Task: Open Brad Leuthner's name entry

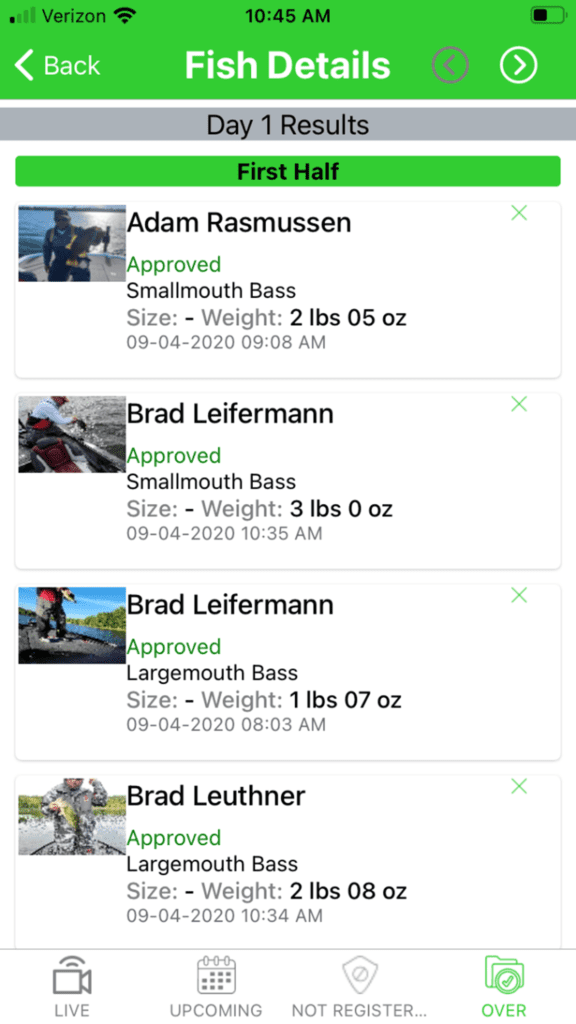Action: tap(216, 796)
